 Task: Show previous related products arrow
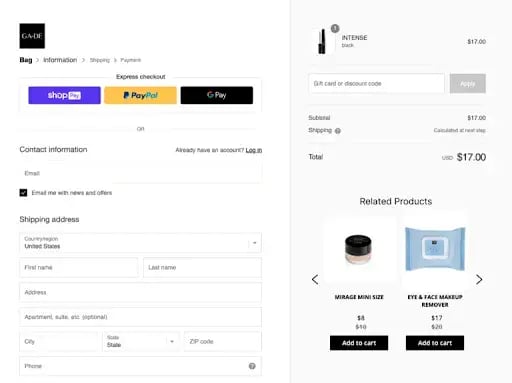point(315,279)
